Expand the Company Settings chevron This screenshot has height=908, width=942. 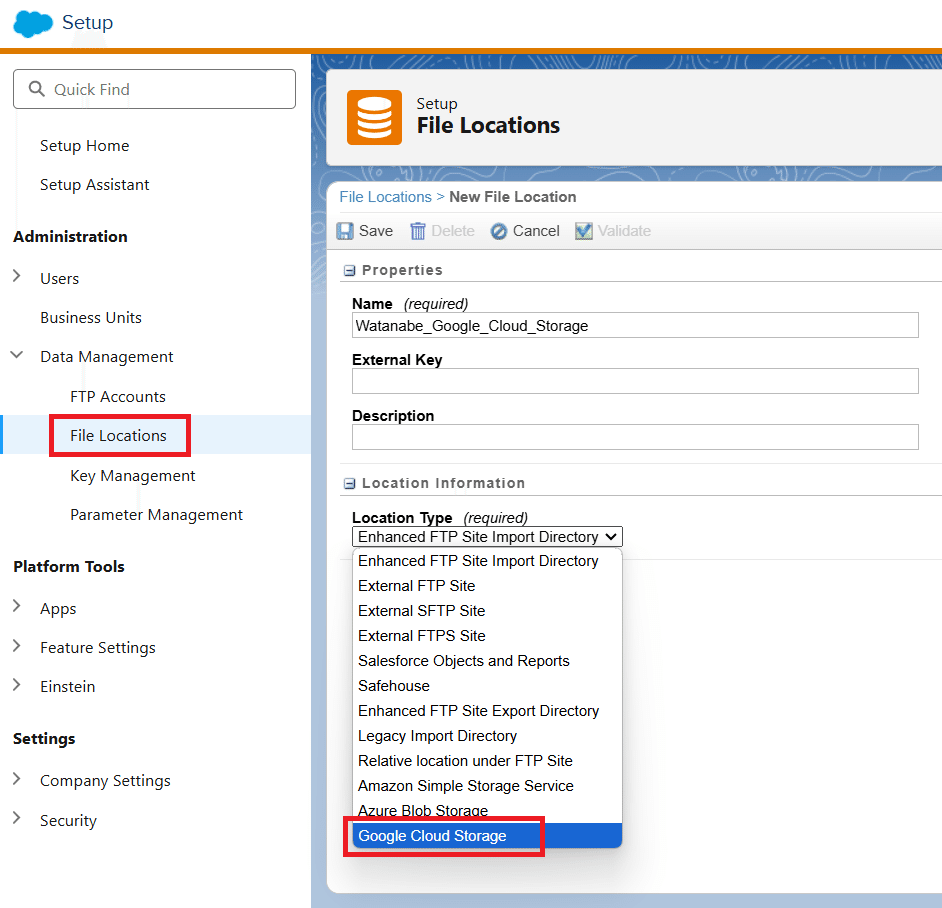[x=17, y=779]
